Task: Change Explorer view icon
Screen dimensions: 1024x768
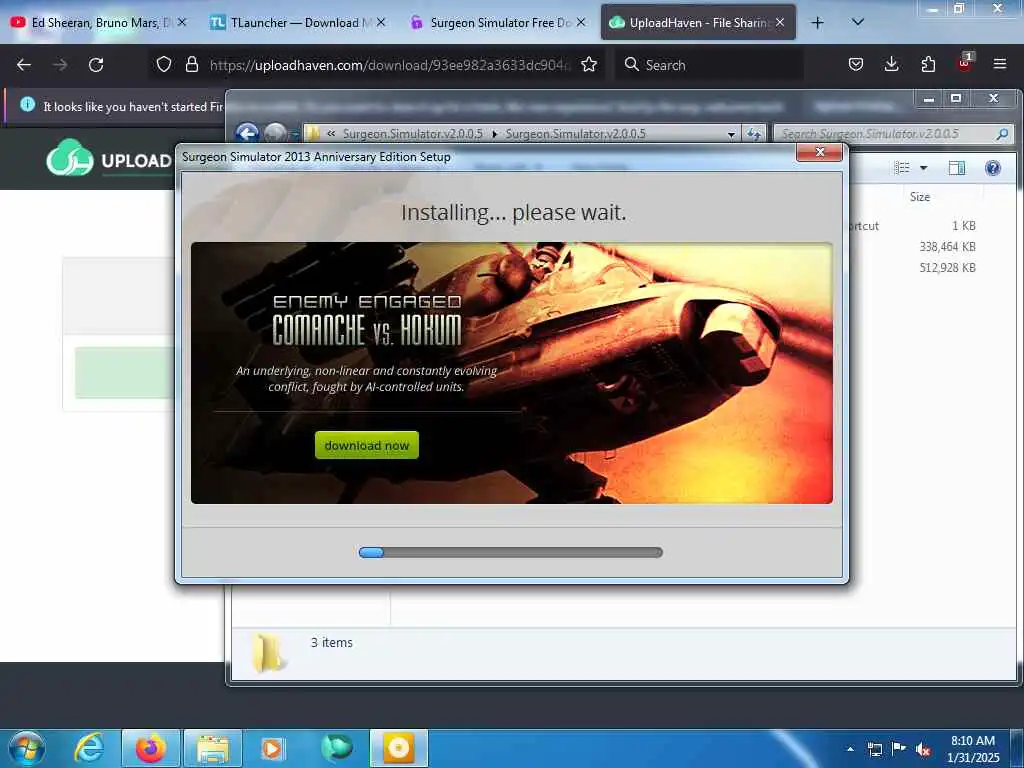Action: [902, 168]
